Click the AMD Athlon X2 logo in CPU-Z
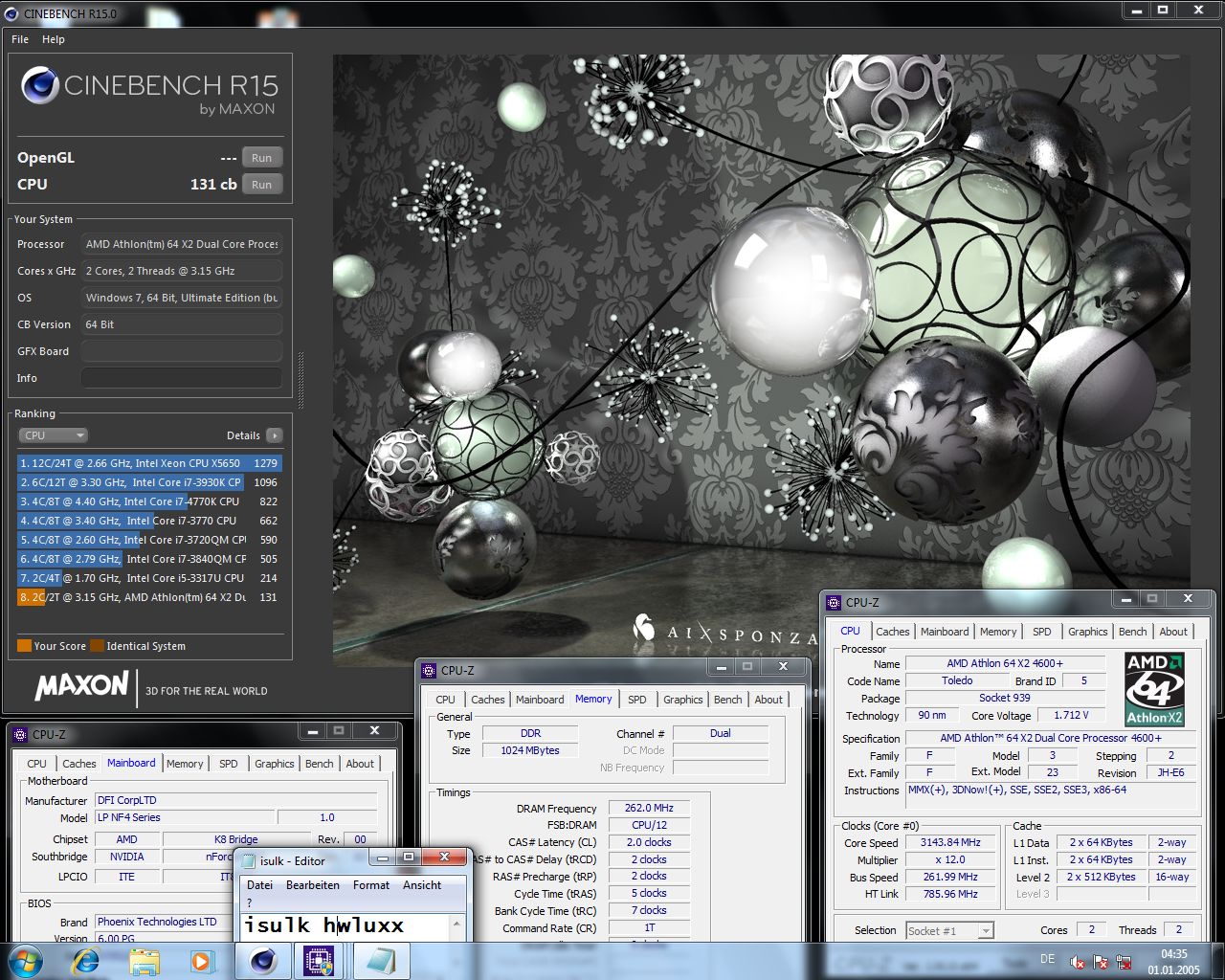The height and width of the screenshot is (980, 1225). [x=1154, y=689]
